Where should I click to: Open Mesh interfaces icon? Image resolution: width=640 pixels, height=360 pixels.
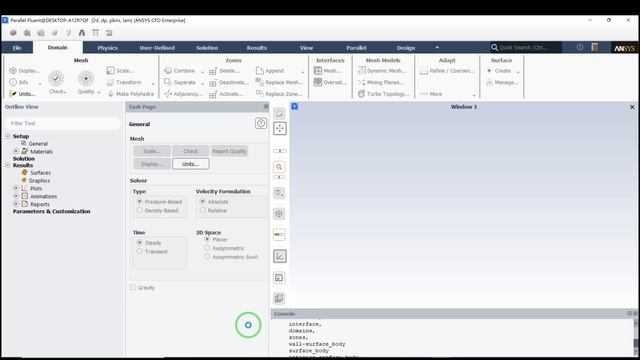tap(318, 71)
